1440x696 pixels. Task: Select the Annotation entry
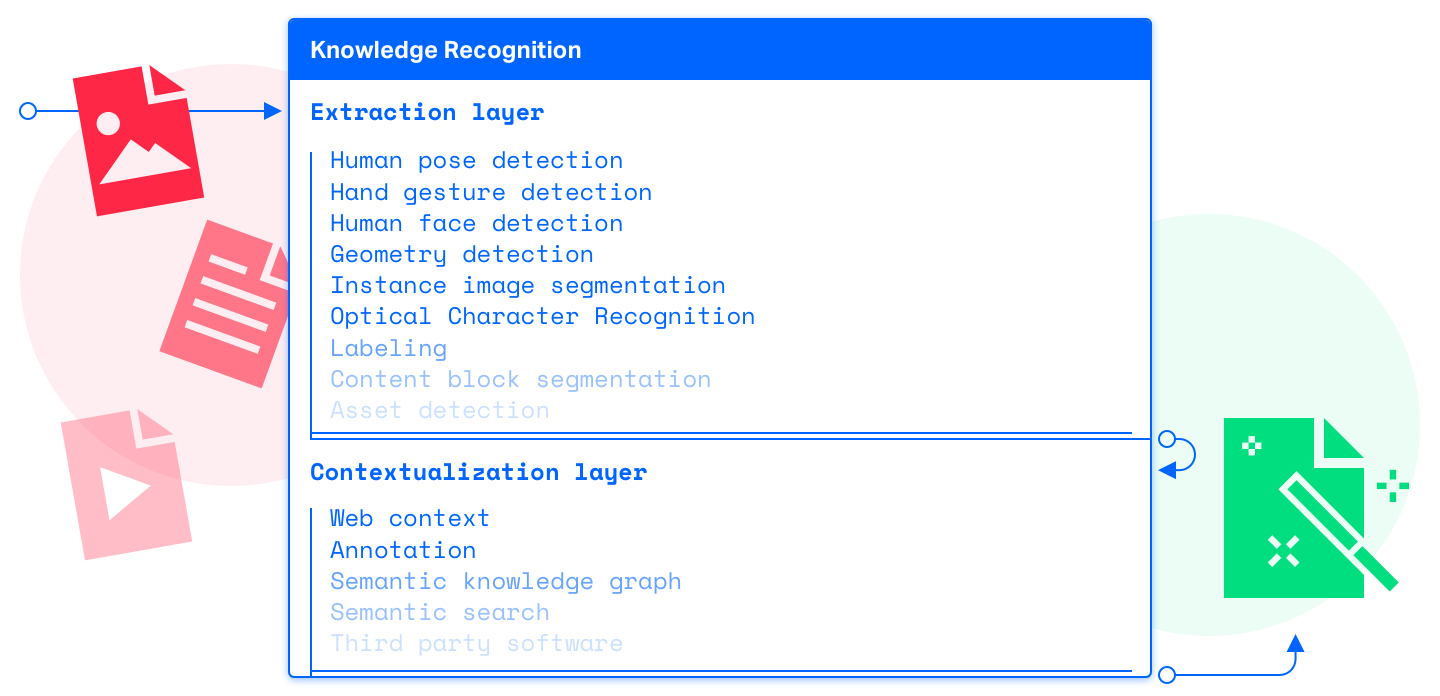(x=403, y=550)
